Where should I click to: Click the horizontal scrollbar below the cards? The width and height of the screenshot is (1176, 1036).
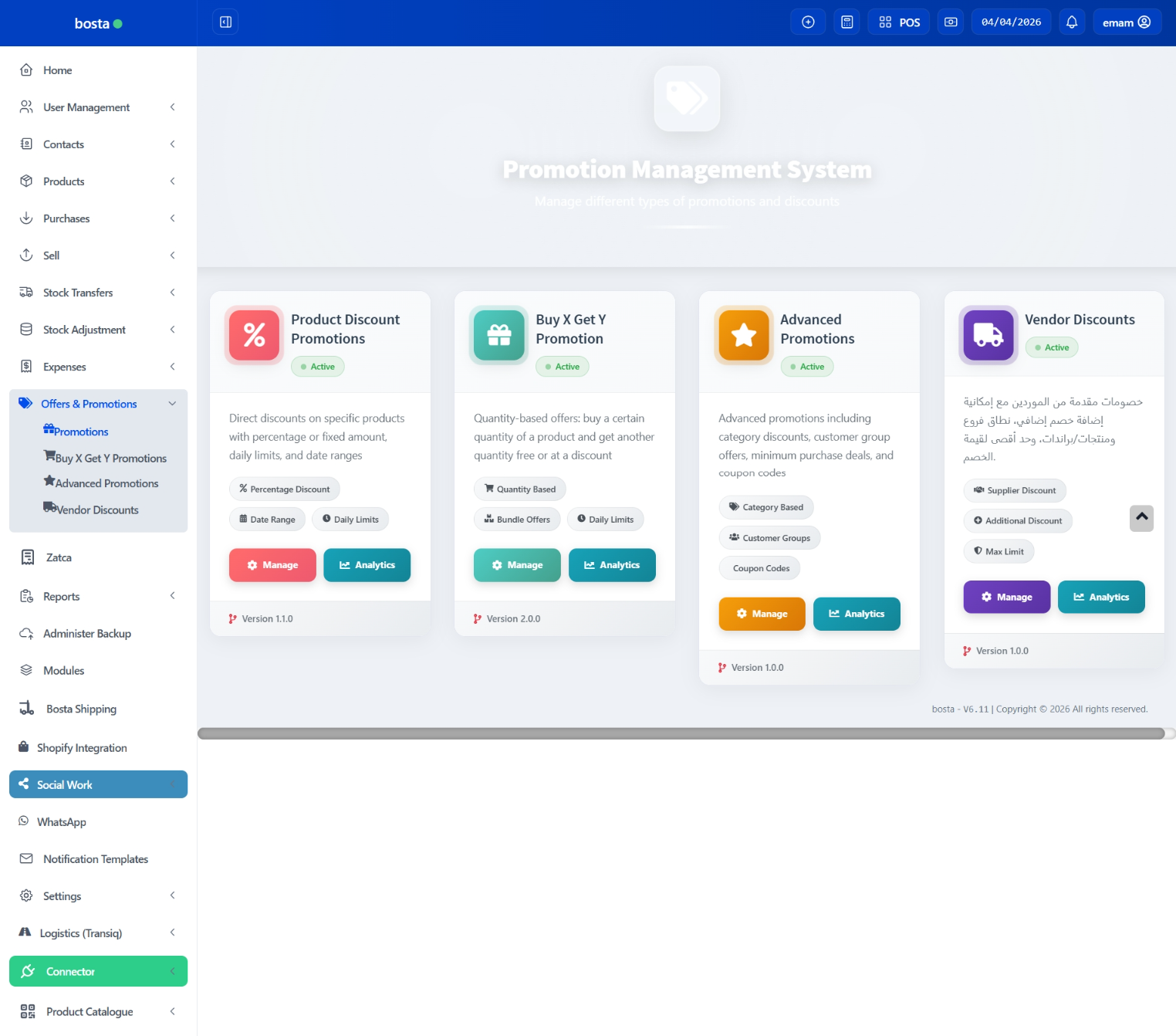pos(681,733)
